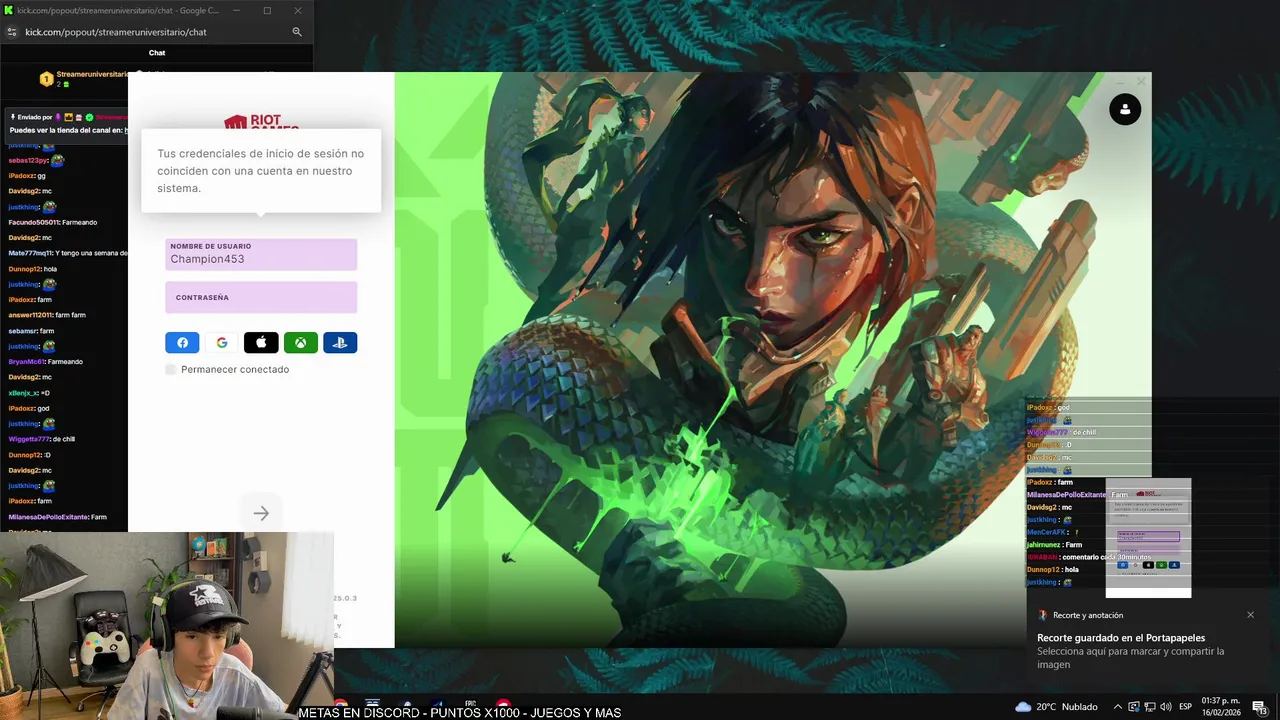Select the kick.com popout chat URL
The height and width of the screenshot is (720, 1280).
[116, 32]
